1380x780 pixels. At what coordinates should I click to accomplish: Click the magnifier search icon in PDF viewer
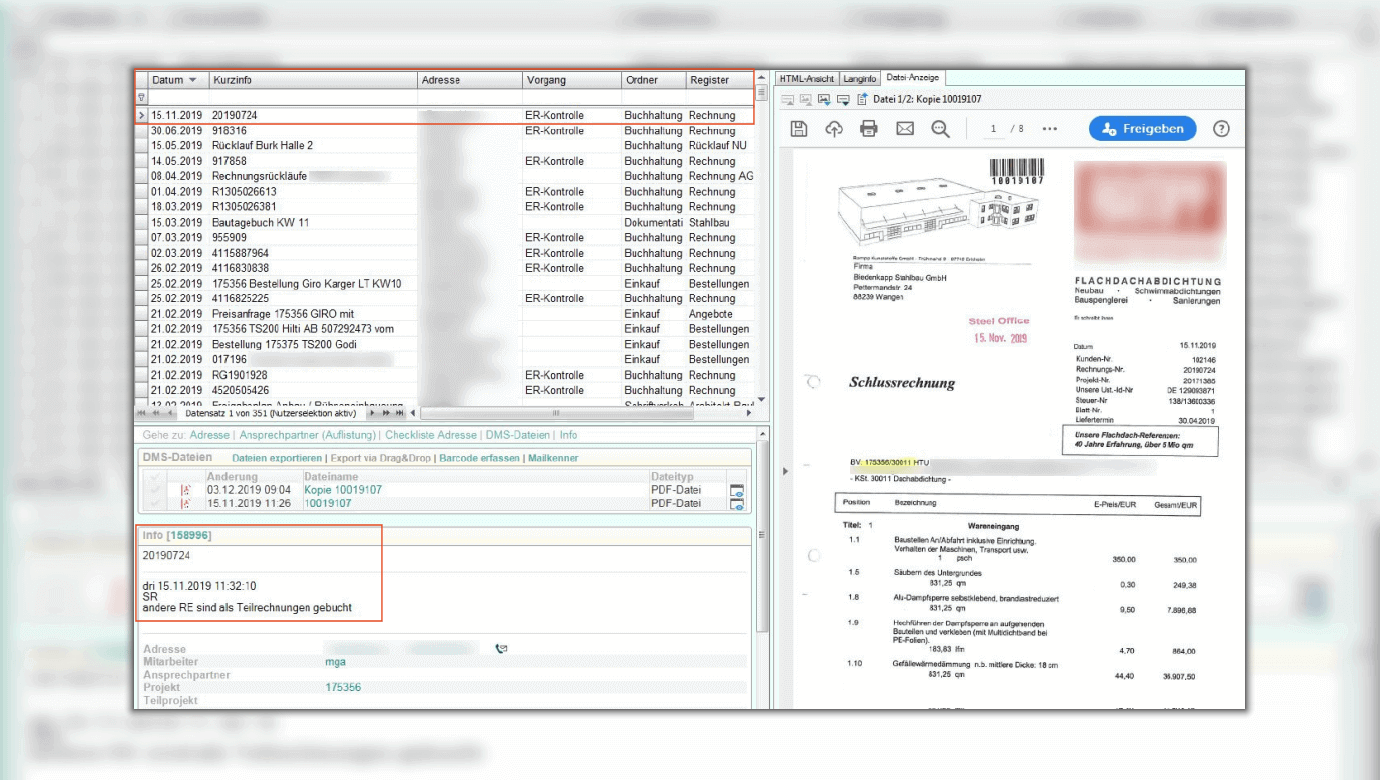tap(940, 129)
